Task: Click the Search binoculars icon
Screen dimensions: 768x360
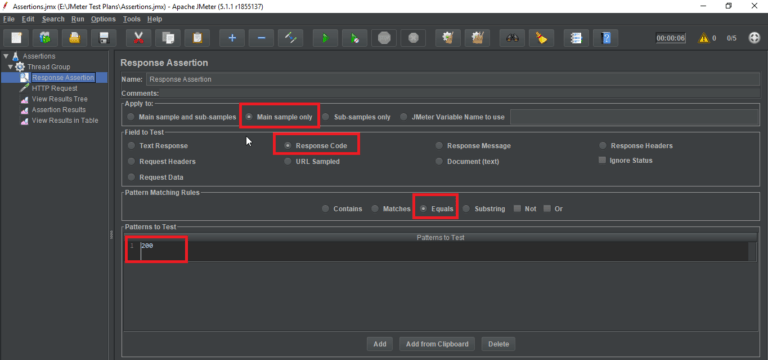Action: (x=512, y=38)
